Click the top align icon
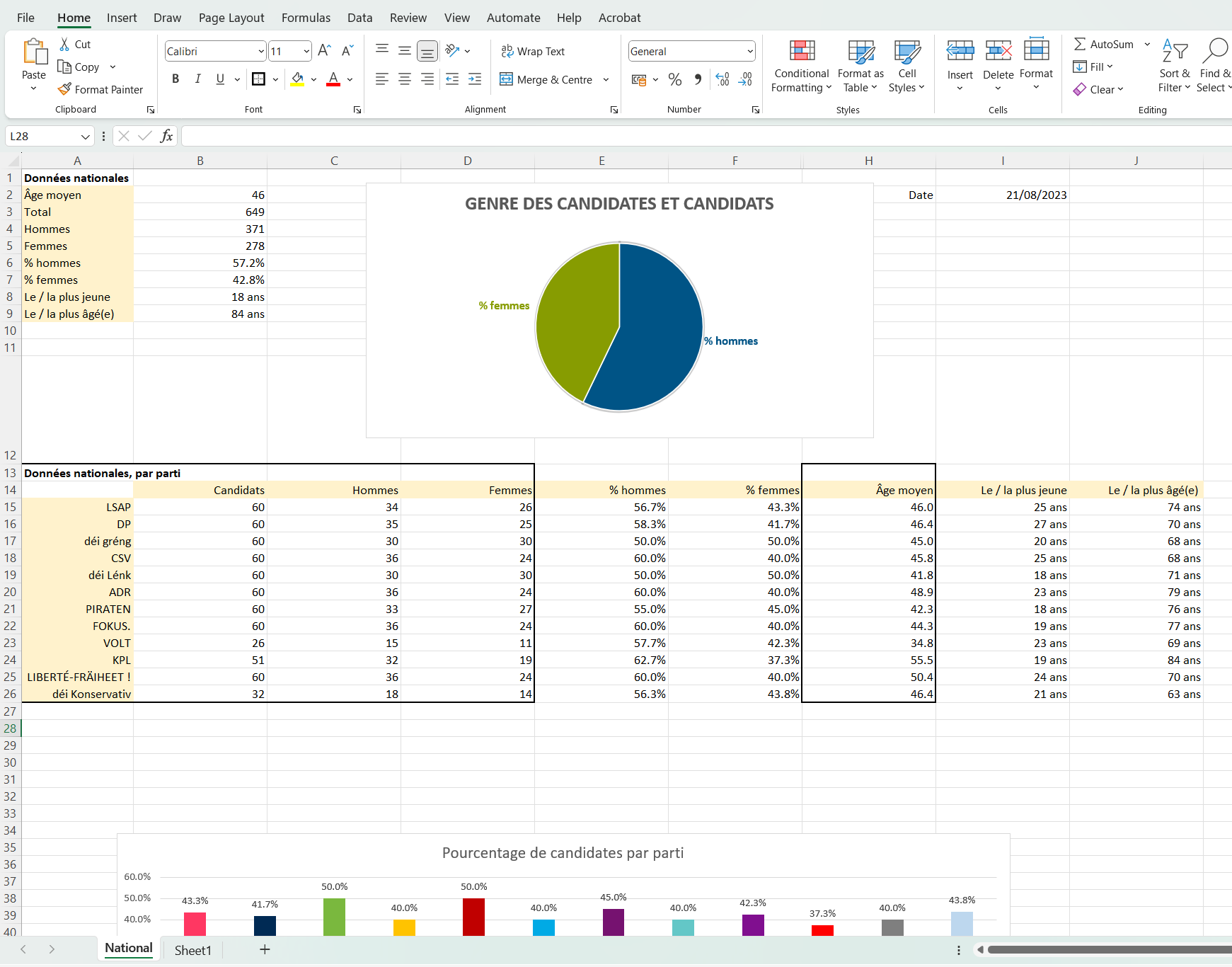Screen dimensions: 1232x967 click(382, 50)
